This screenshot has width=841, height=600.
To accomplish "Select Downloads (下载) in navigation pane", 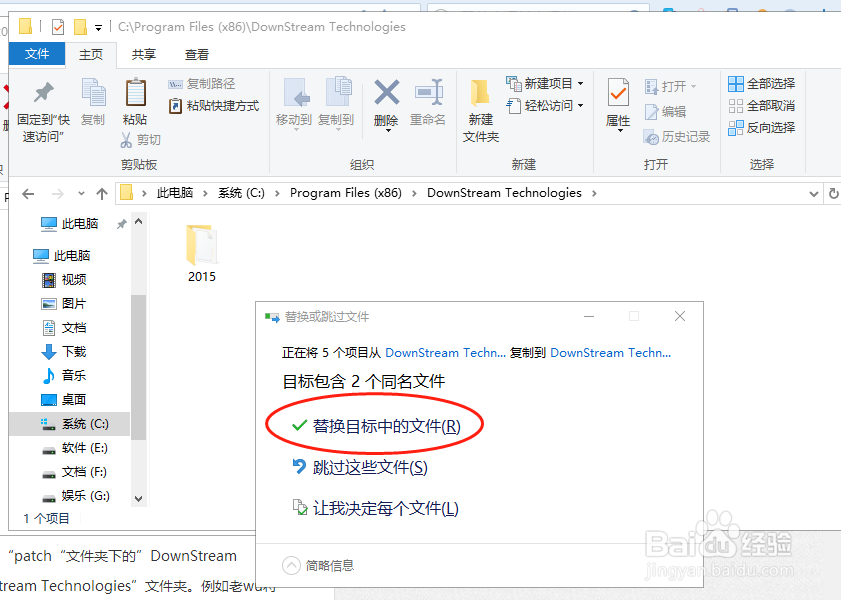I will [x=64, y=352].
